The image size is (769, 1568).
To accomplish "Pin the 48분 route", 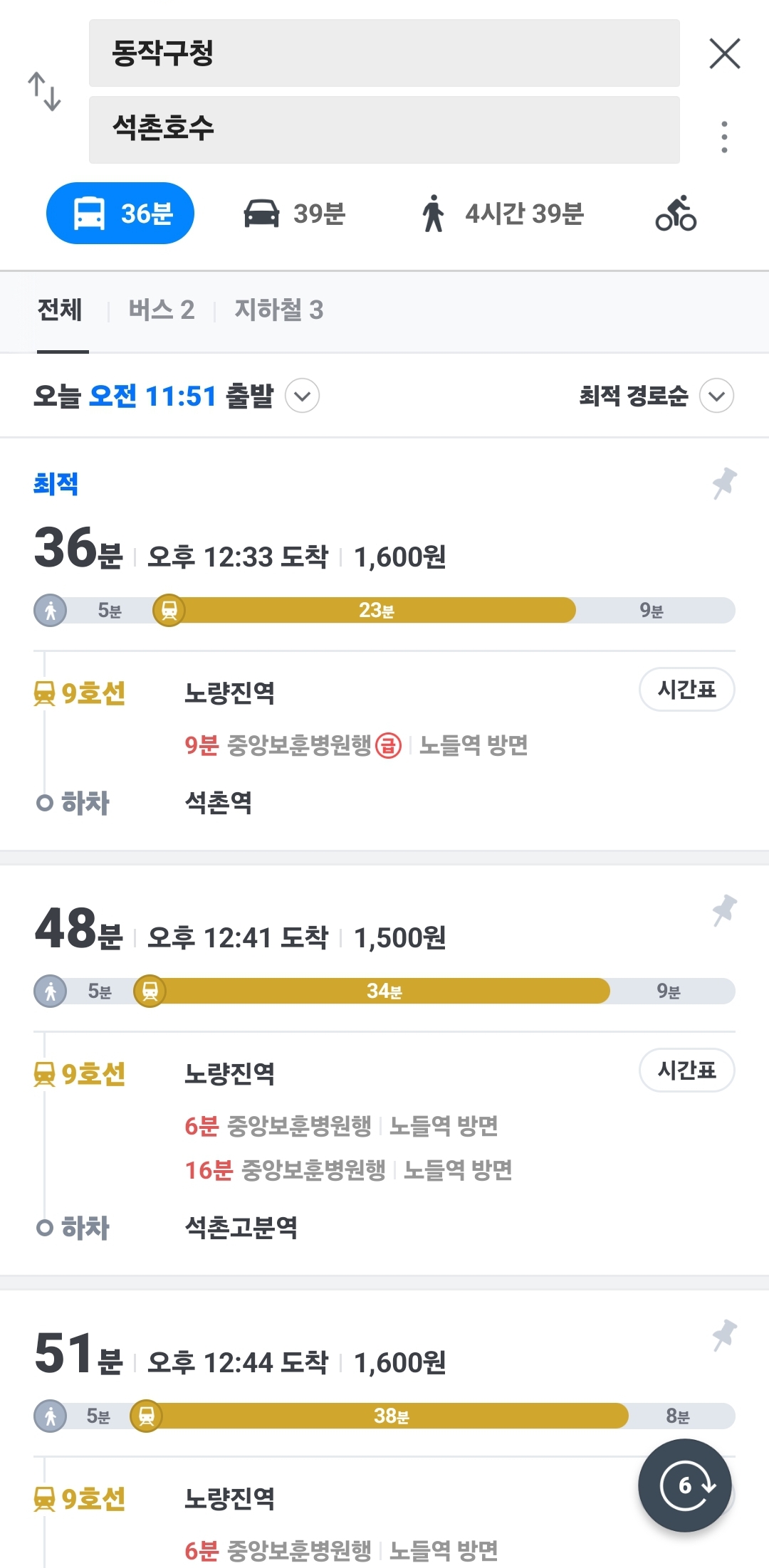I will [x=725, y=910].
